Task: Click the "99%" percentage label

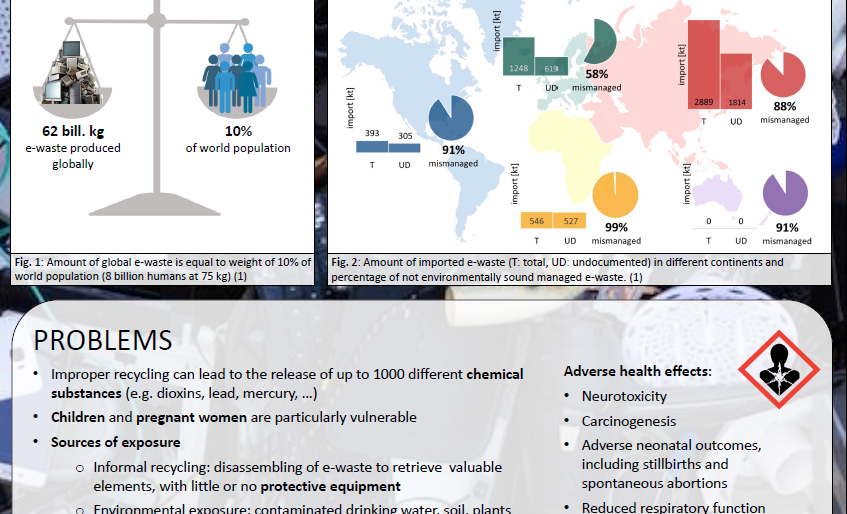Action: [x=616, y=227]
